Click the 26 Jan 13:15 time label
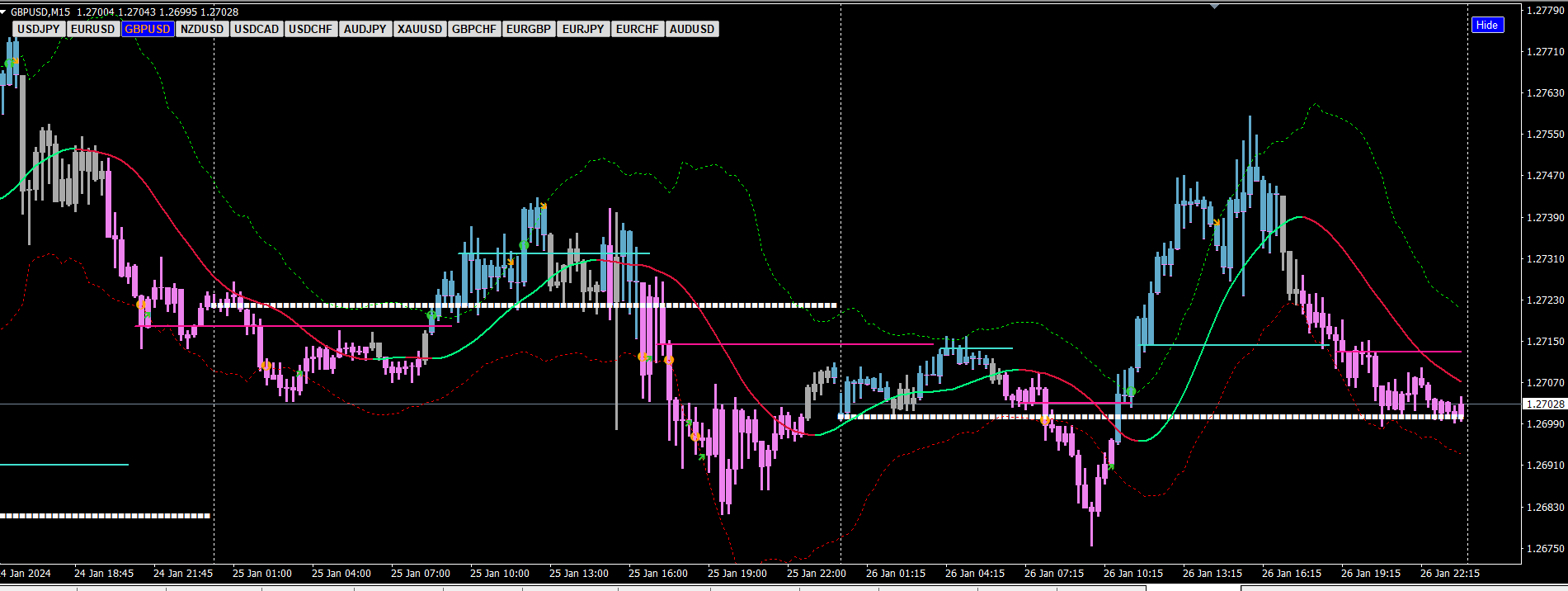The width and height of the screenshot is (1568, 591). [1212, 573]
